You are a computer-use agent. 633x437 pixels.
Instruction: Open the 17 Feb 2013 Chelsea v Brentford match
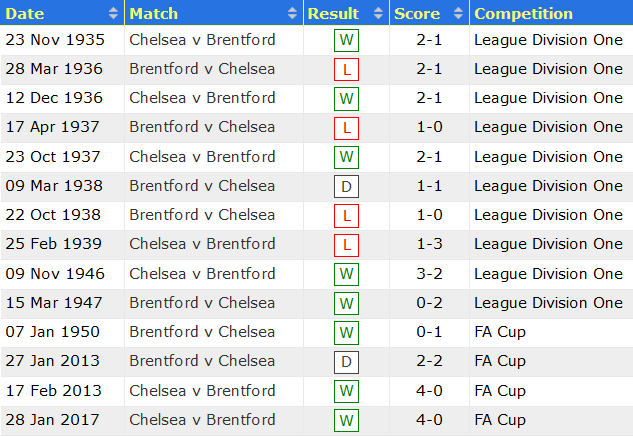pyautogui.click(x=202, y=391)
